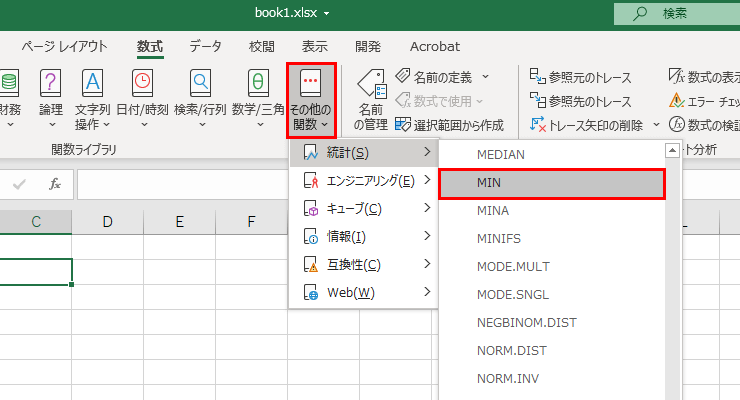
Task: Switch to 表示 tab
Action: tap(315, 46)
